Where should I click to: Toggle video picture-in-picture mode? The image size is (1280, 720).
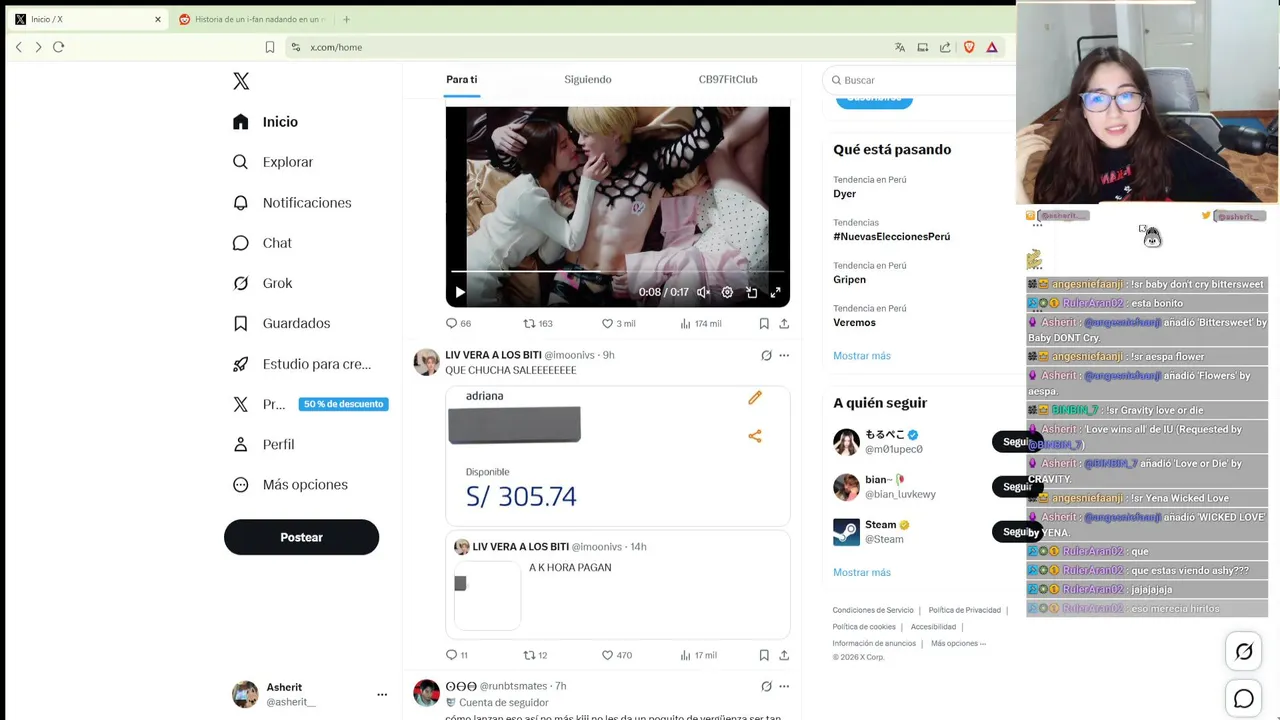(x=751, y=292)
